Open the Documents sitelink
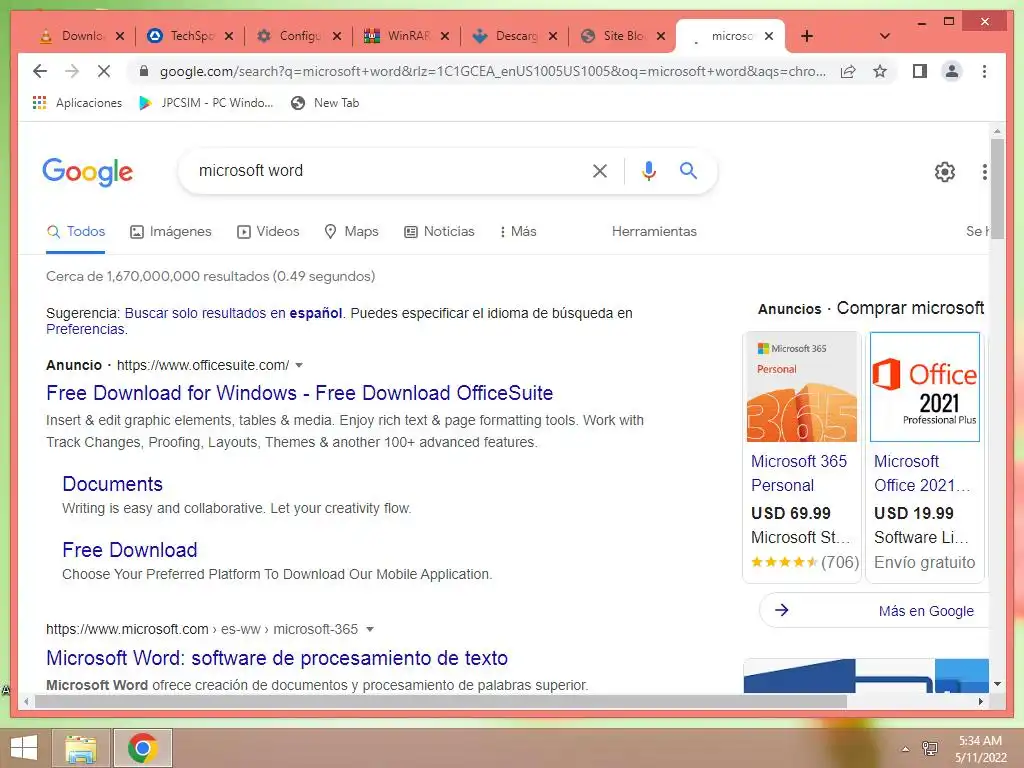The width and height of the screenshot is (1024, 768). (x=112, y=484)
